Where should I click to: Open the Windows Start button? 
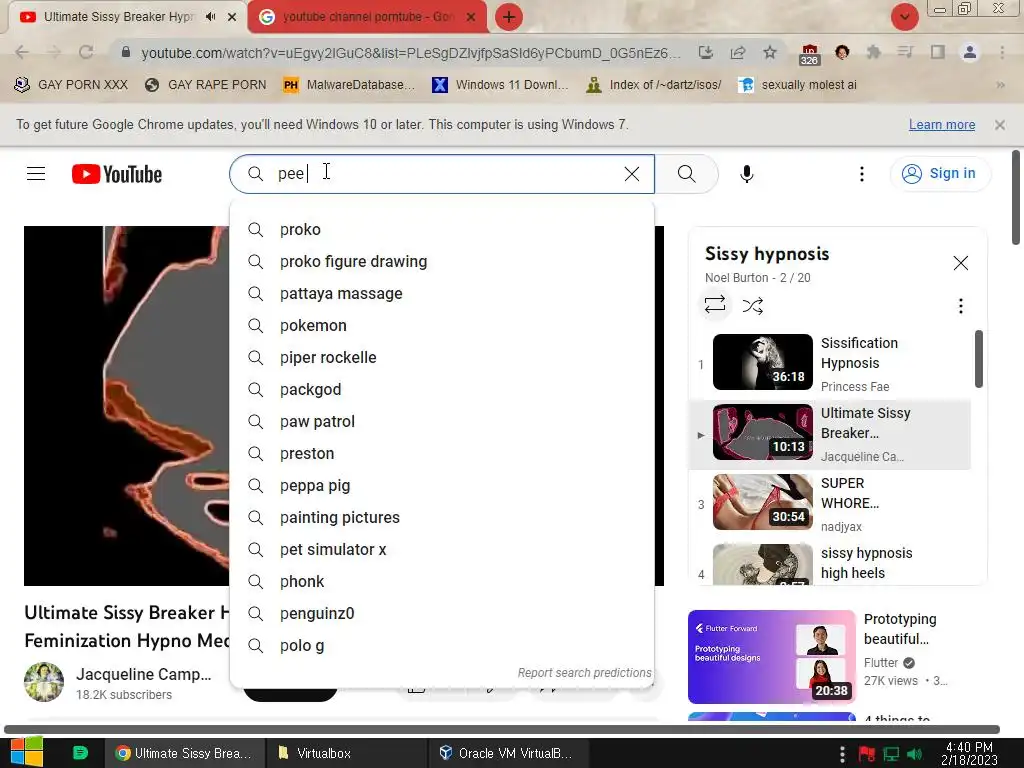(x=27, y=753)
